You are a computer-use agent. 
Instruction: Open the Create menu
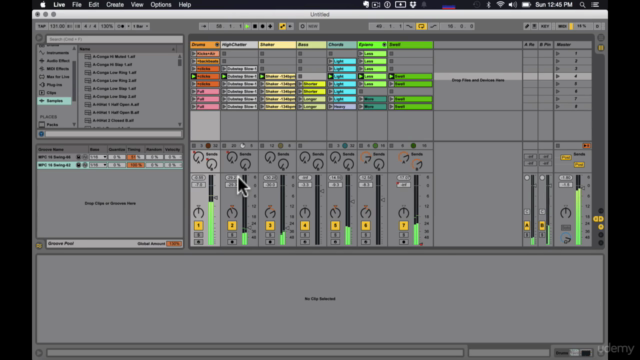point(115,5)
